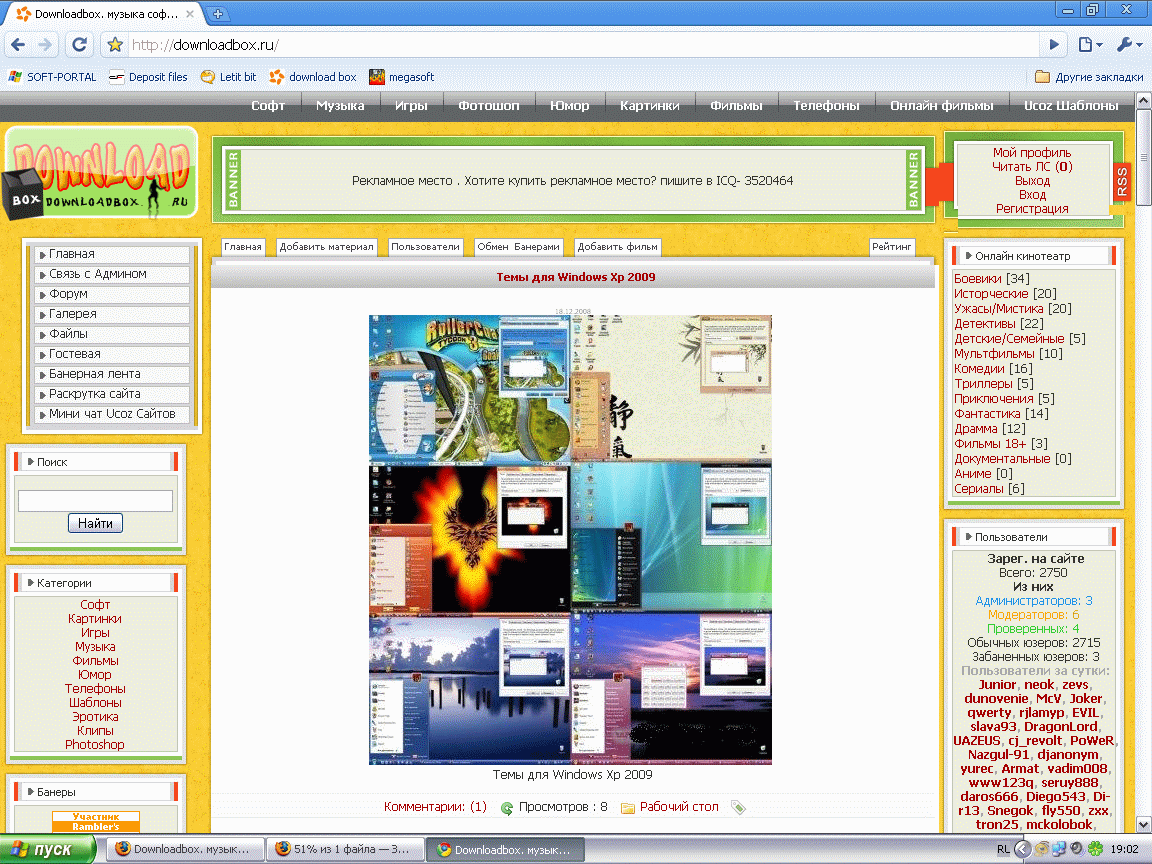
Task: Open the Комментарии (1) link
Action: coord(435,807)
